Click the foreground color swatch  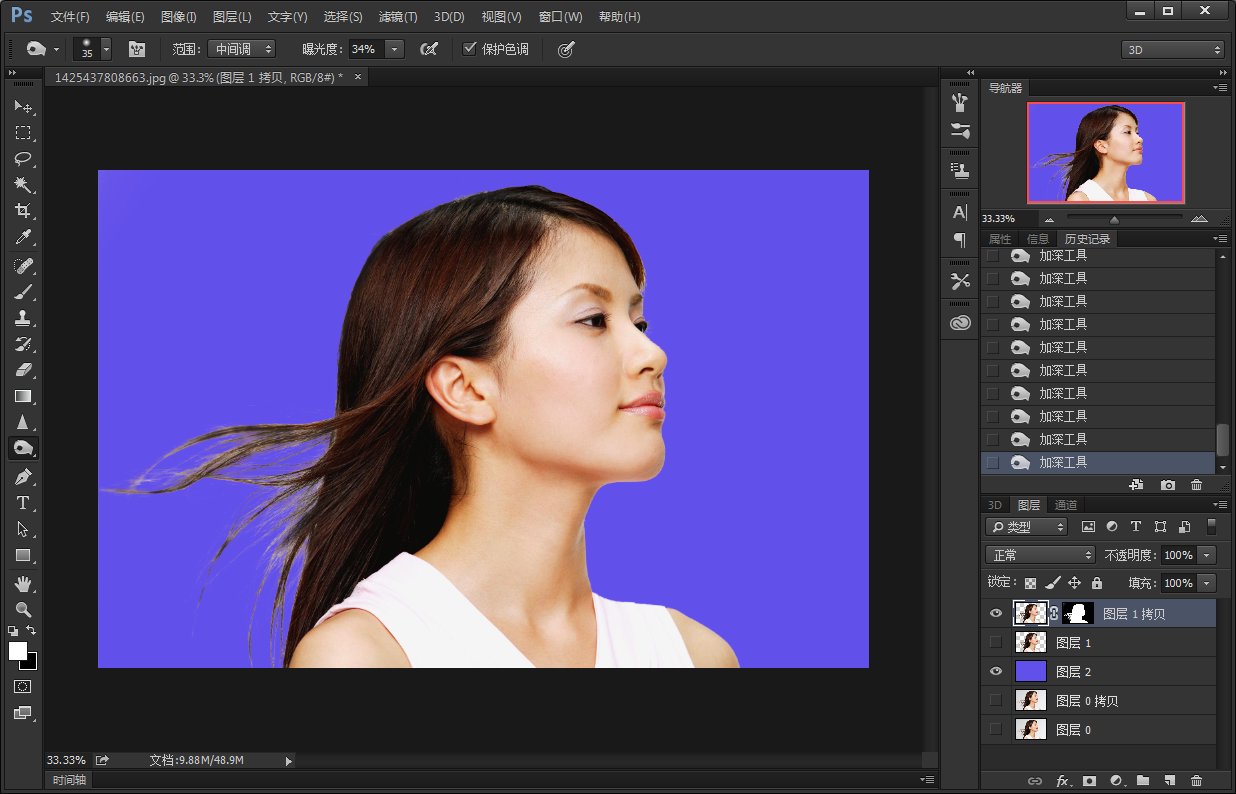[x=18, y=651]
